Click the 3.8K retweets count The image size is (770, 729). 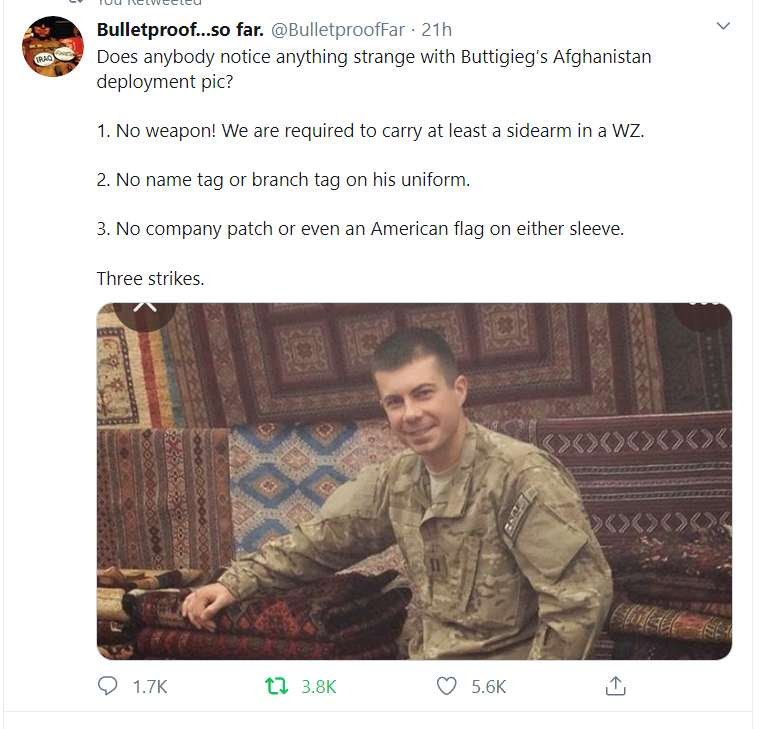tap(319, 686)
